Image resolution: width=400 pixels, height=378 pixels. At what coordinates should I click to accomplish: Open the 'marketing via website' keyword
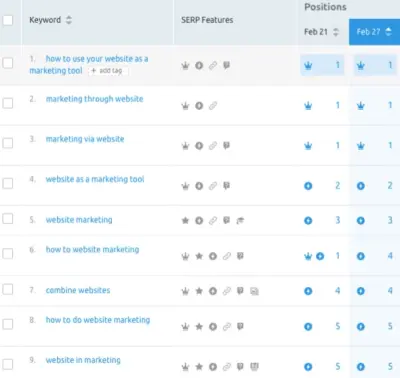tap(85, 139)
